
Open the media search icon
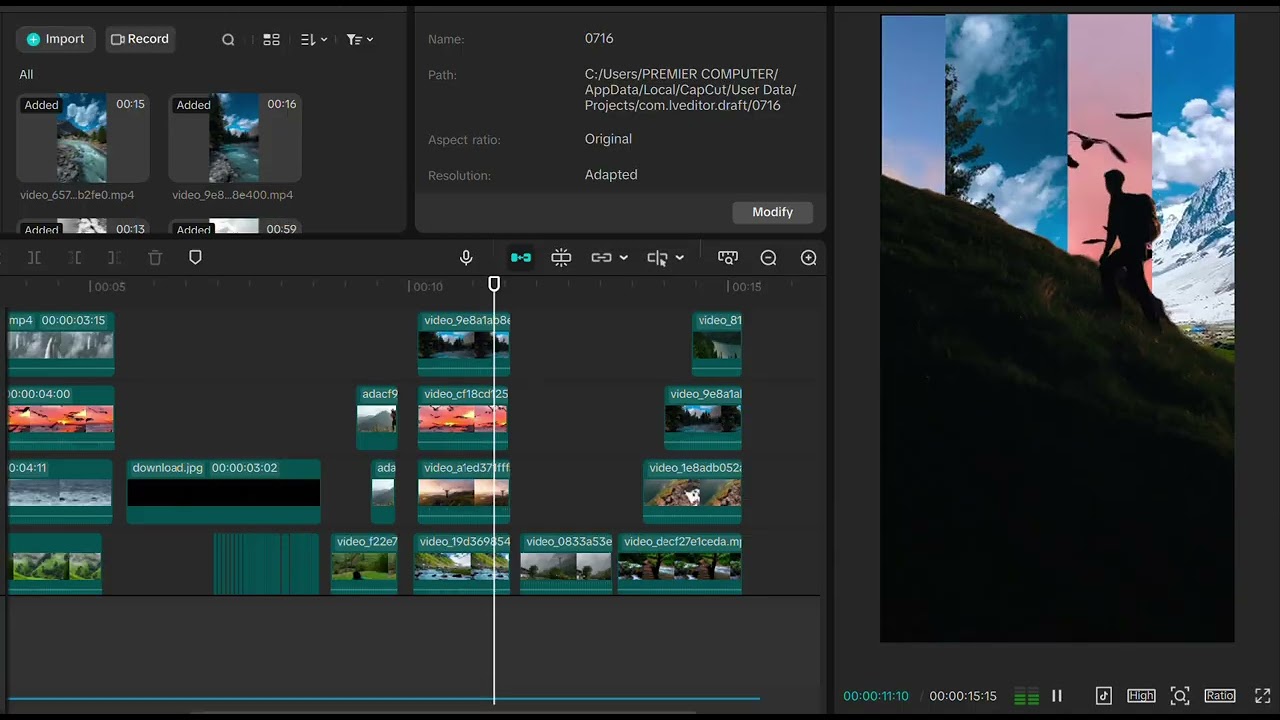point(228,40)
